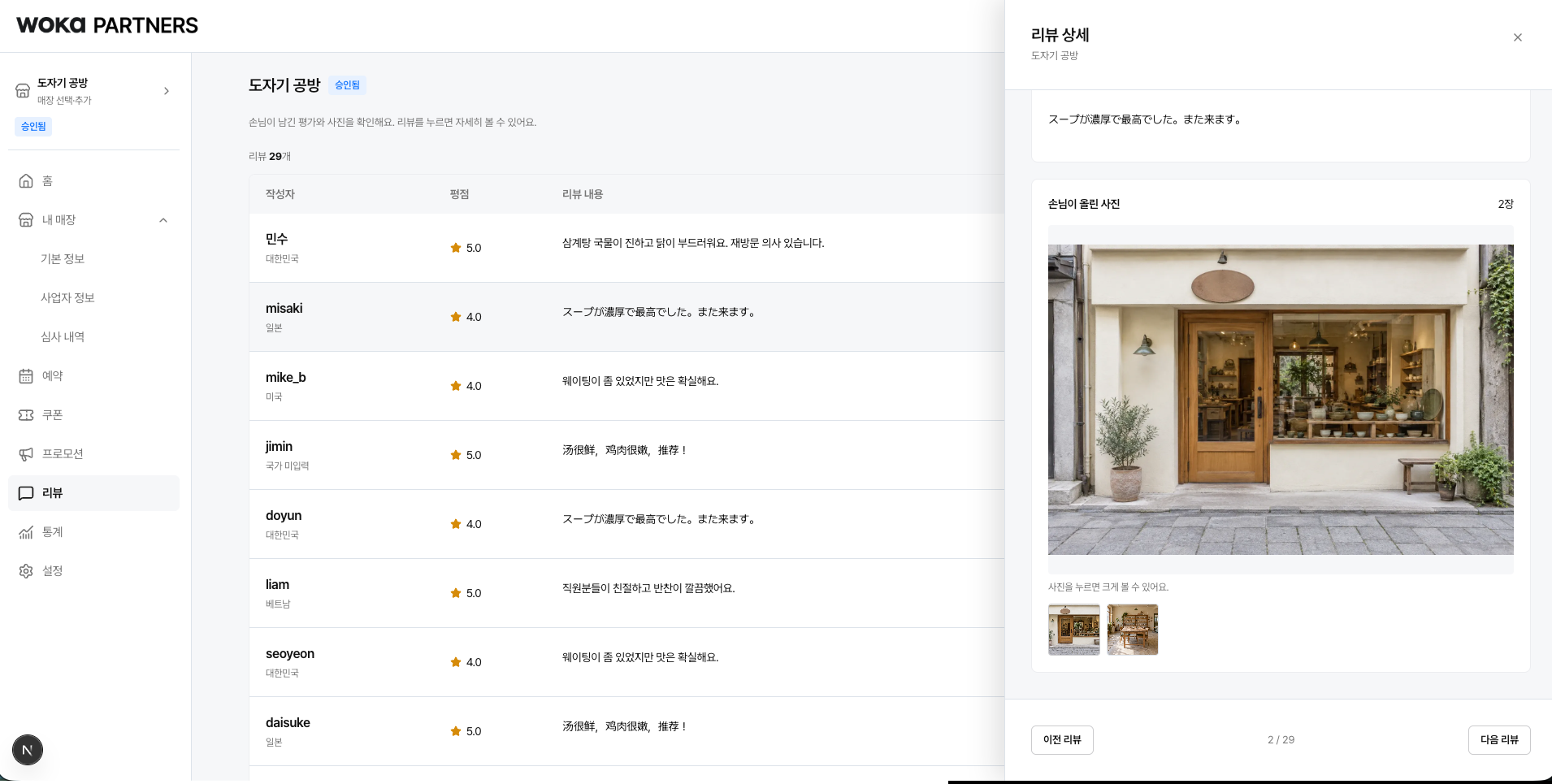1552x784 pixels.
Task: Click 민수's review text about 삼계탕
Action: [x=693, y=243]
